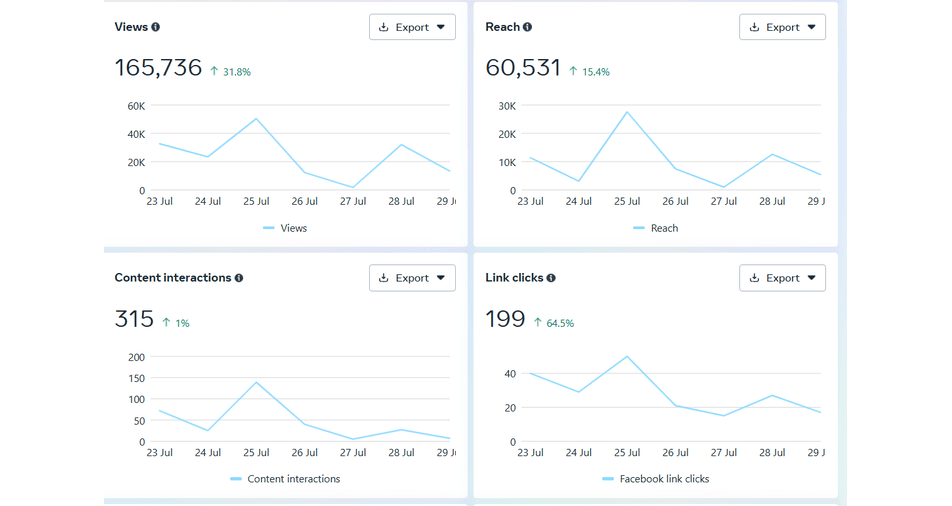Open the Content interactions Export dropdown arrow
Screen dimensions: 952x506
tap(441, 278)
